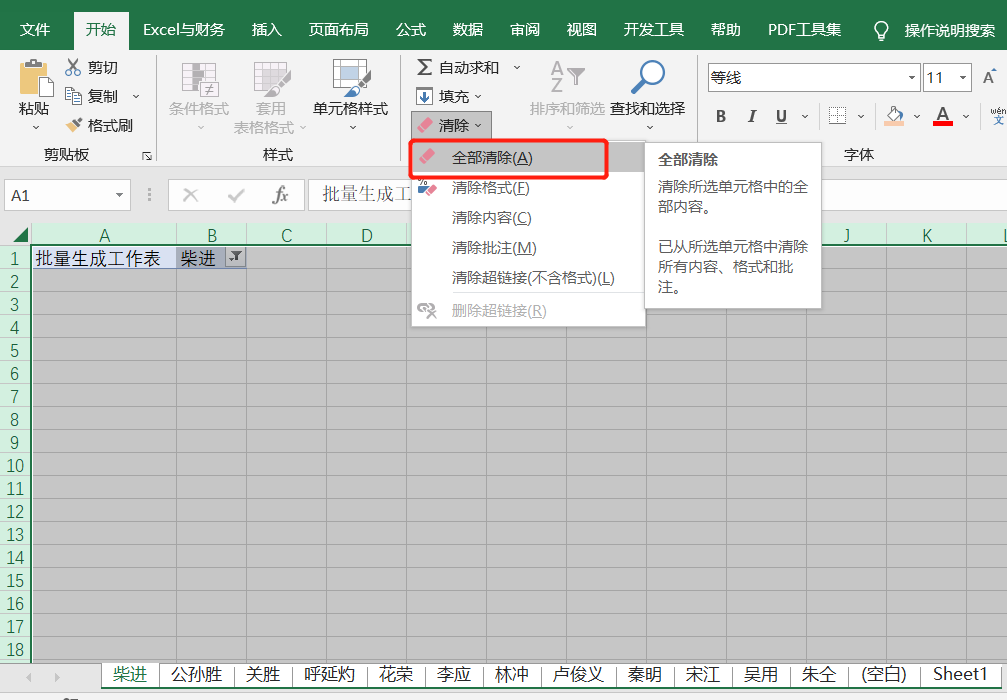Viewport: 1007px width, 700px height.
Task: Open the font name dropdown
Action: point(911,78)
